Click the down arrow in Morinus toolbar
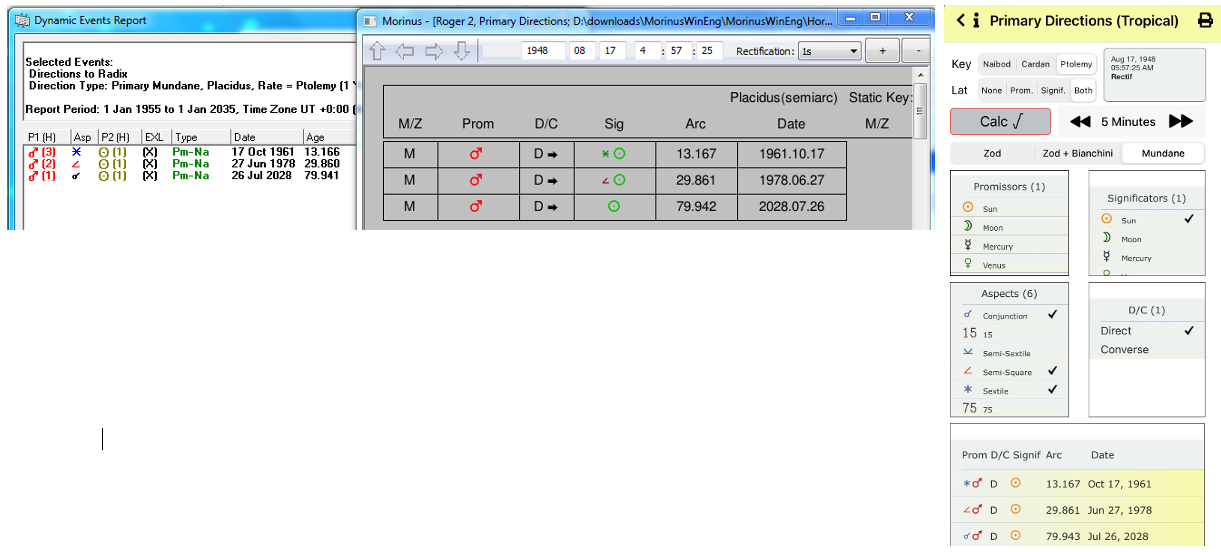The image size is (1221, 552). tap(461, 51)
